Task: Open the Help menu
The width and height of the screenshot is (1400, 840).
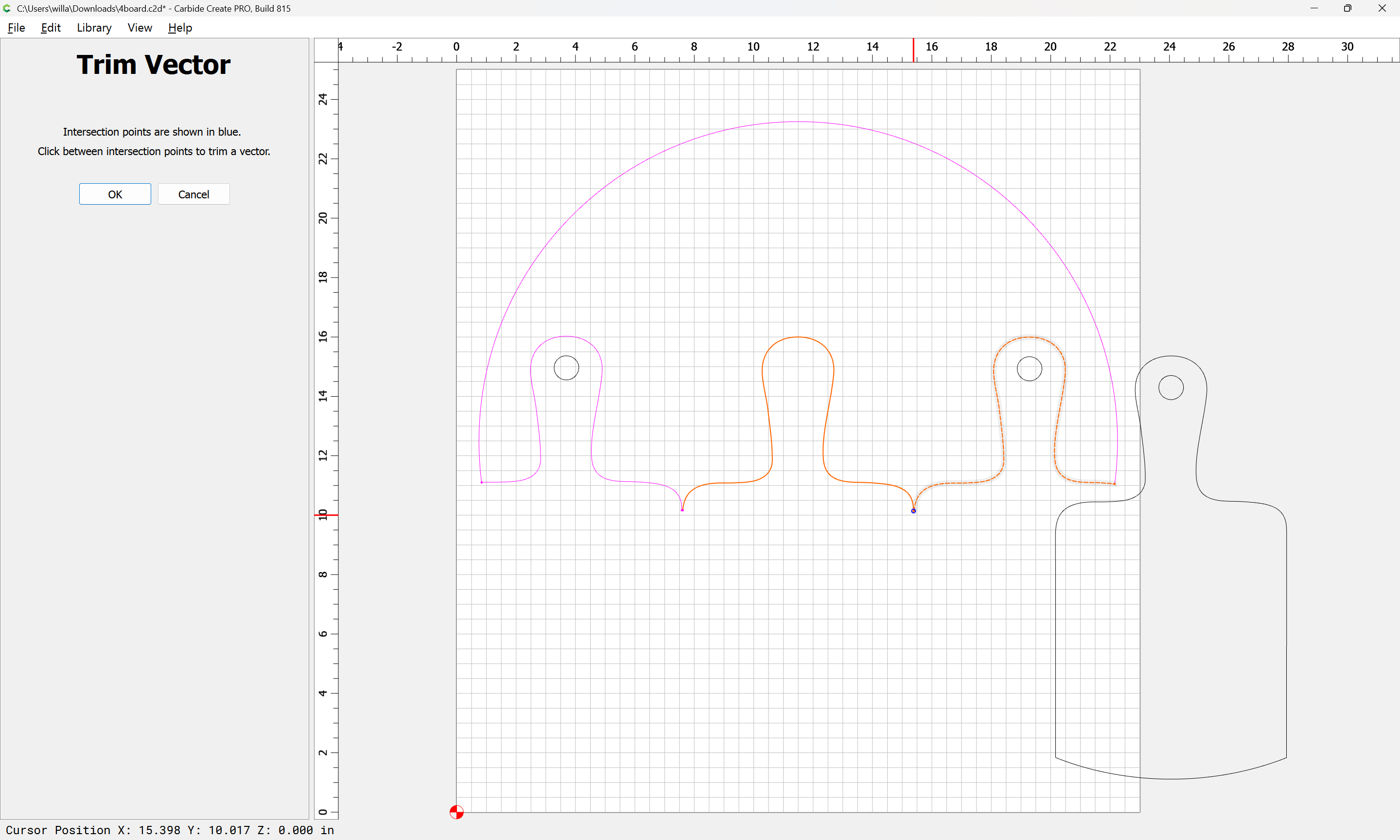Action: pos(180,28)
